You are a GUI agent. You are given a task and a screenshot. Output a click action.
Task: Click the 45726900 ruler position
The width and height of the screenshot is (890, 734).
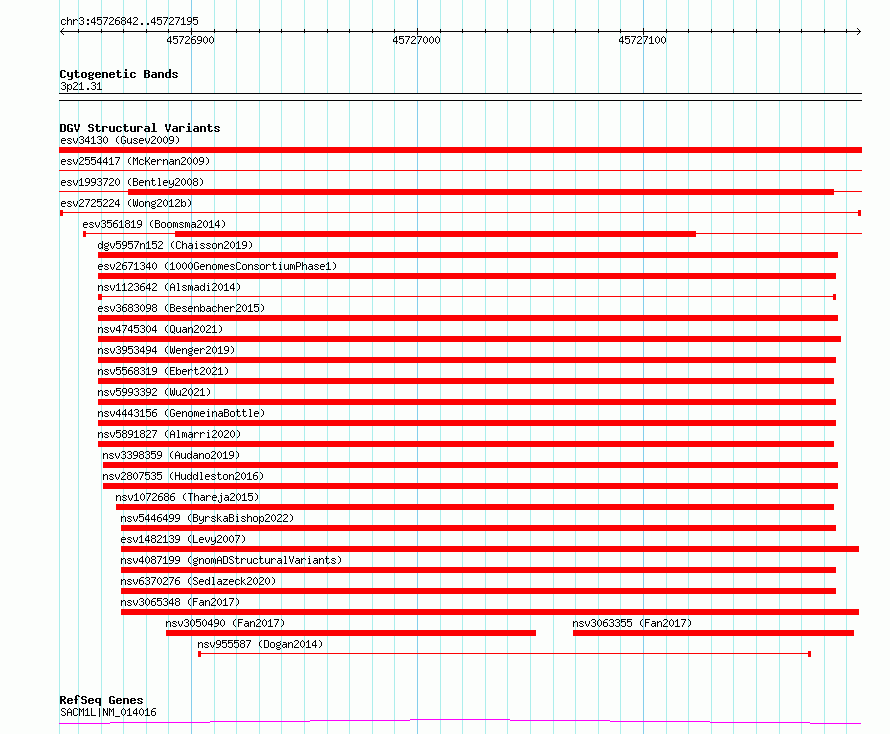point(191,40)
